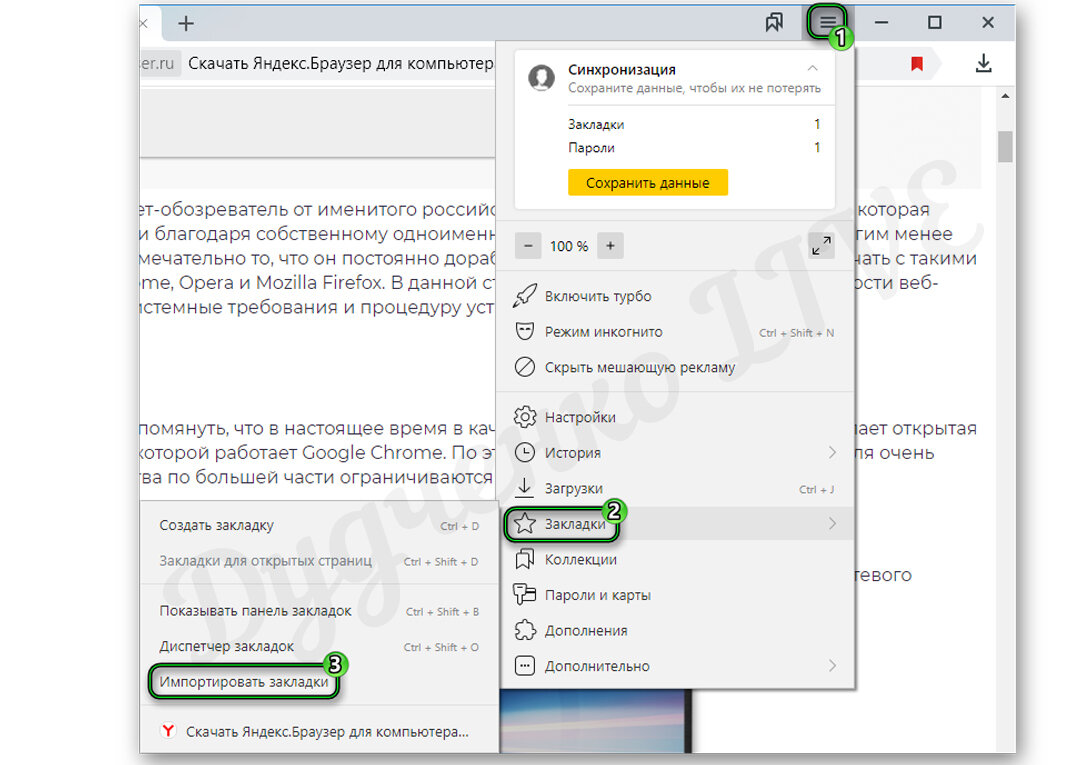Open the bookmarks collections icon in the title bar
Image resolution: width=1089 pixels, height=765 pixels.
[x=774, y=23]
